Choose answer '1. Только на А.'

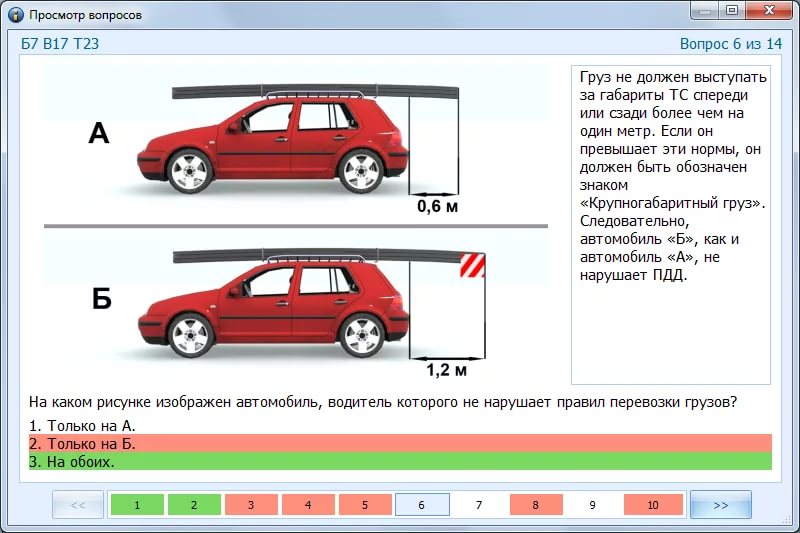coord(400,425)
